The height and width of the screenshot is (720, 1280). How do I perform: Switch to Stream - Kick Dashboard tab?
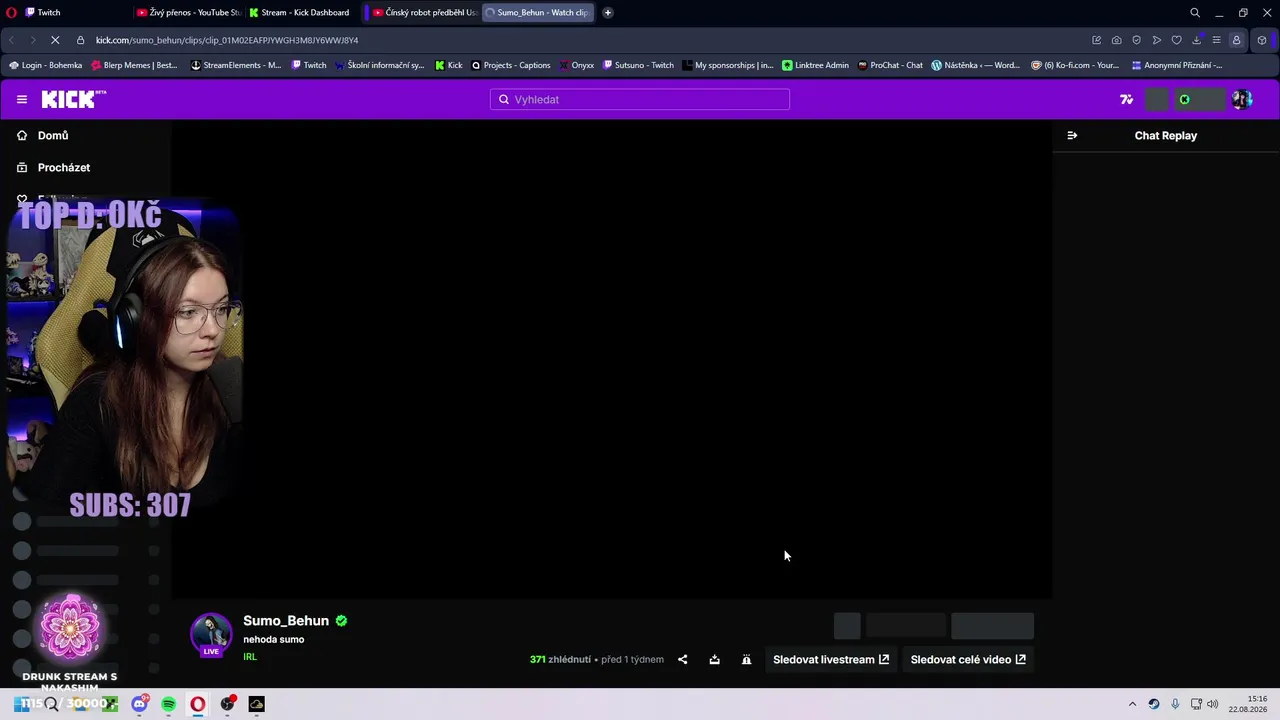point(300,13)
